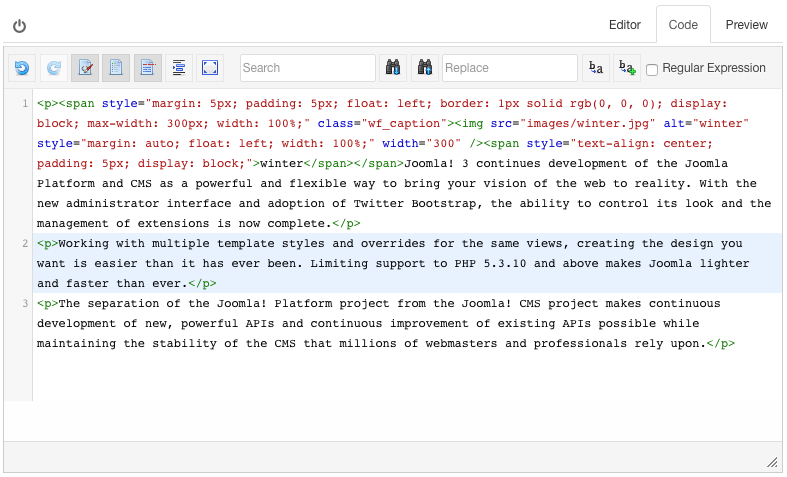Screen dimensions: 787x477
Task: Click the power toggle editor icon
Action: click(x=20, y=26)
